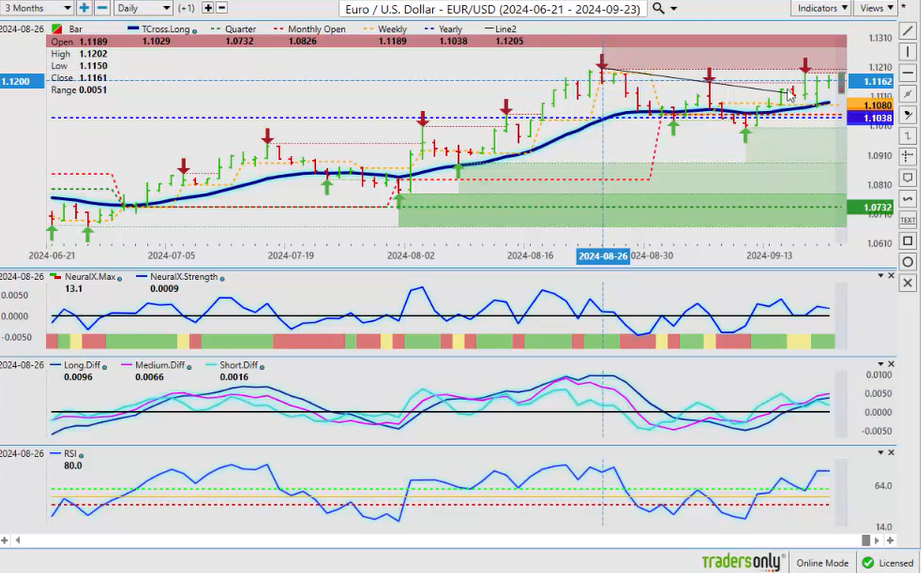Click the Online Mode status button
921x573 pixels.
(822, 562)
